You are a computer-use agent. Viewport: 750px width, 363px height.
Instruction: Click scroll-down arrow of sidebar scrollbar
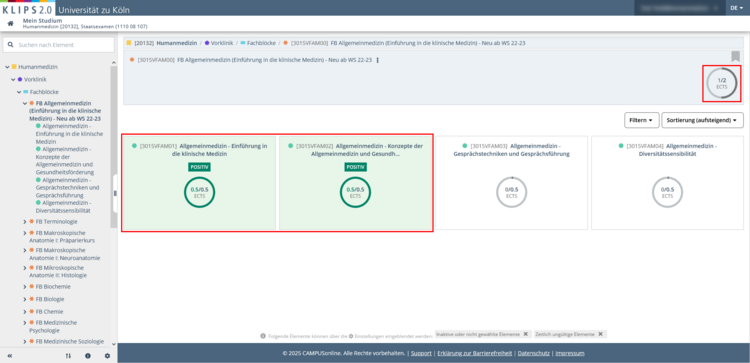[113, 344]
